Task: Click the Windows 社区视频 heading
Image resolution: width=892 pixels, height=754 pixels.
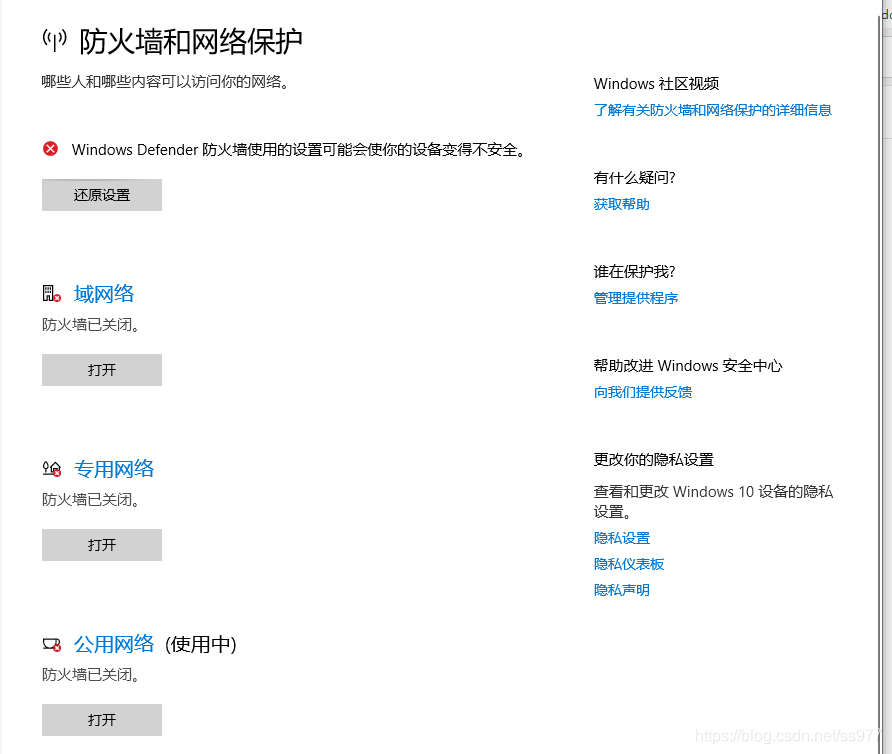Action: pyautogui.click(x=656, y=84)
